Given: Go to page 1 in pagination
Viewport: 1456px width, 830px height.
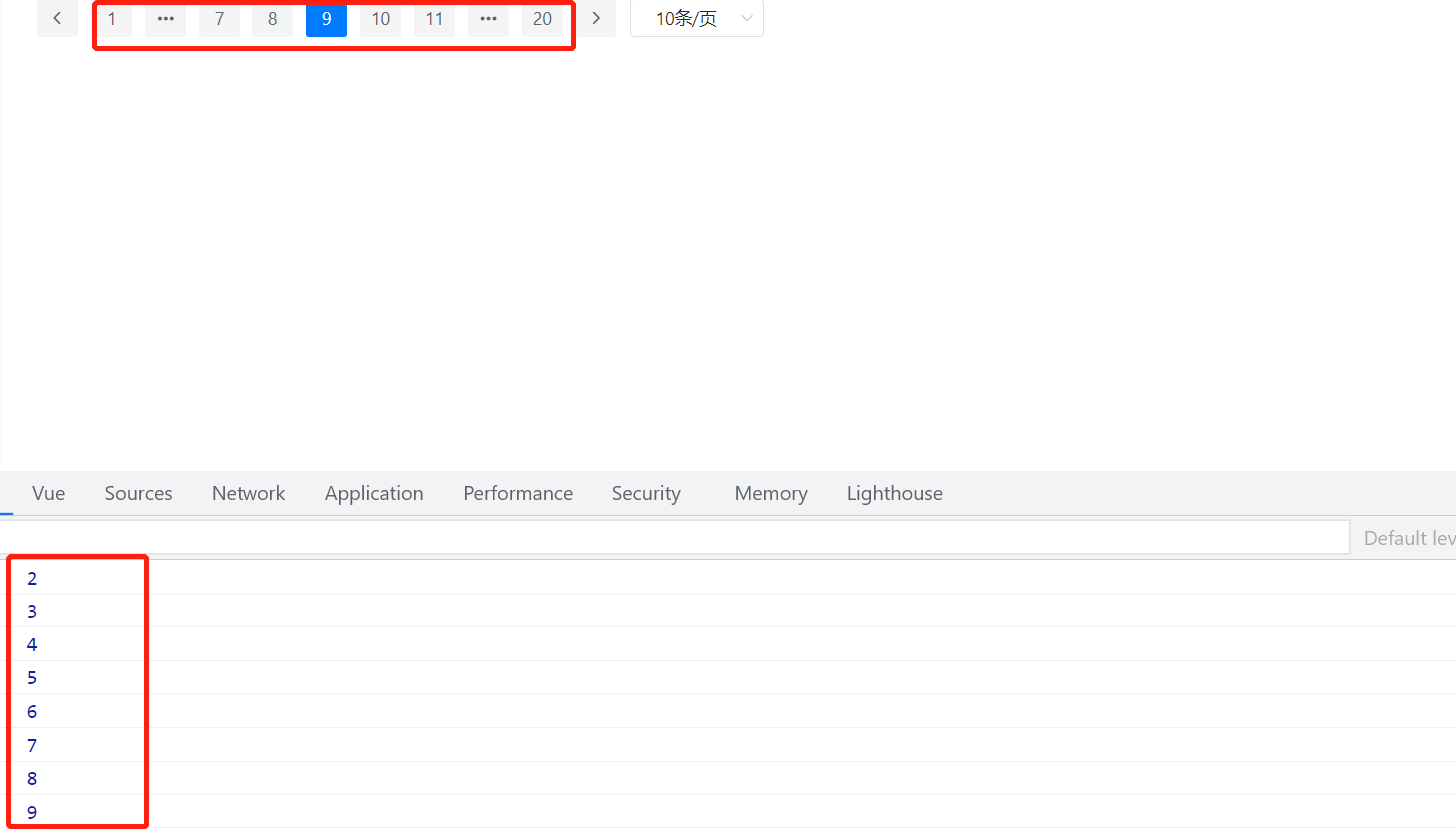Looking at the screenshot, I should pos(111,18).
